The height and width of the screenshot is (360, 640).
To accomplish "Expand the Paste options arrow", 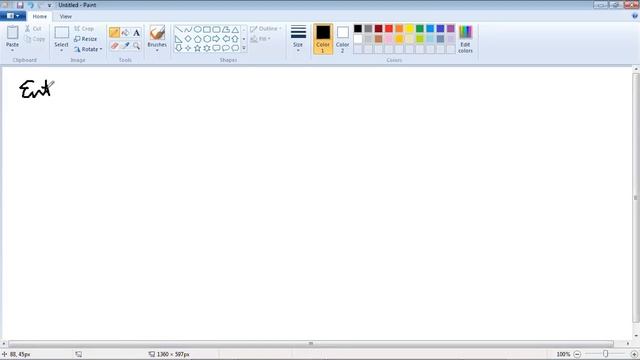I will 12,50.
